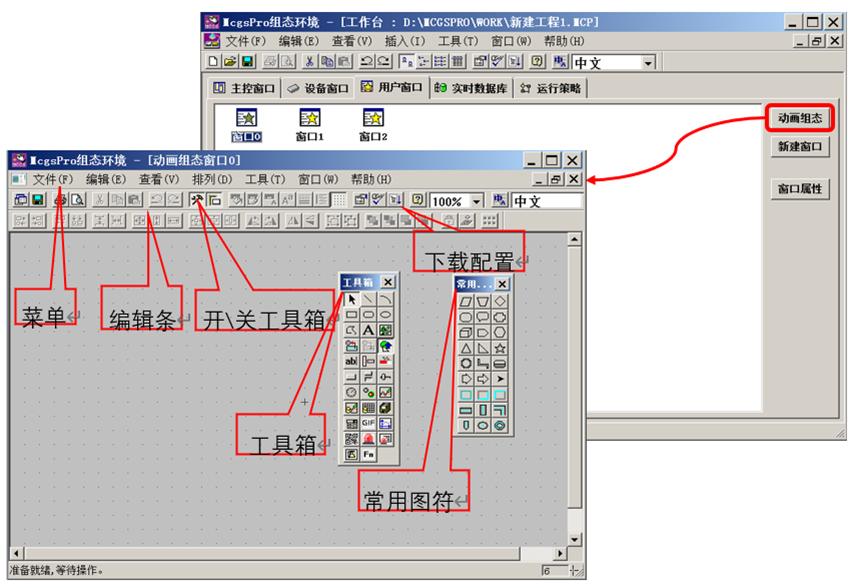865x588 pixels.
Task: Insert the 3D cube common shape
Action: [466, 333]
